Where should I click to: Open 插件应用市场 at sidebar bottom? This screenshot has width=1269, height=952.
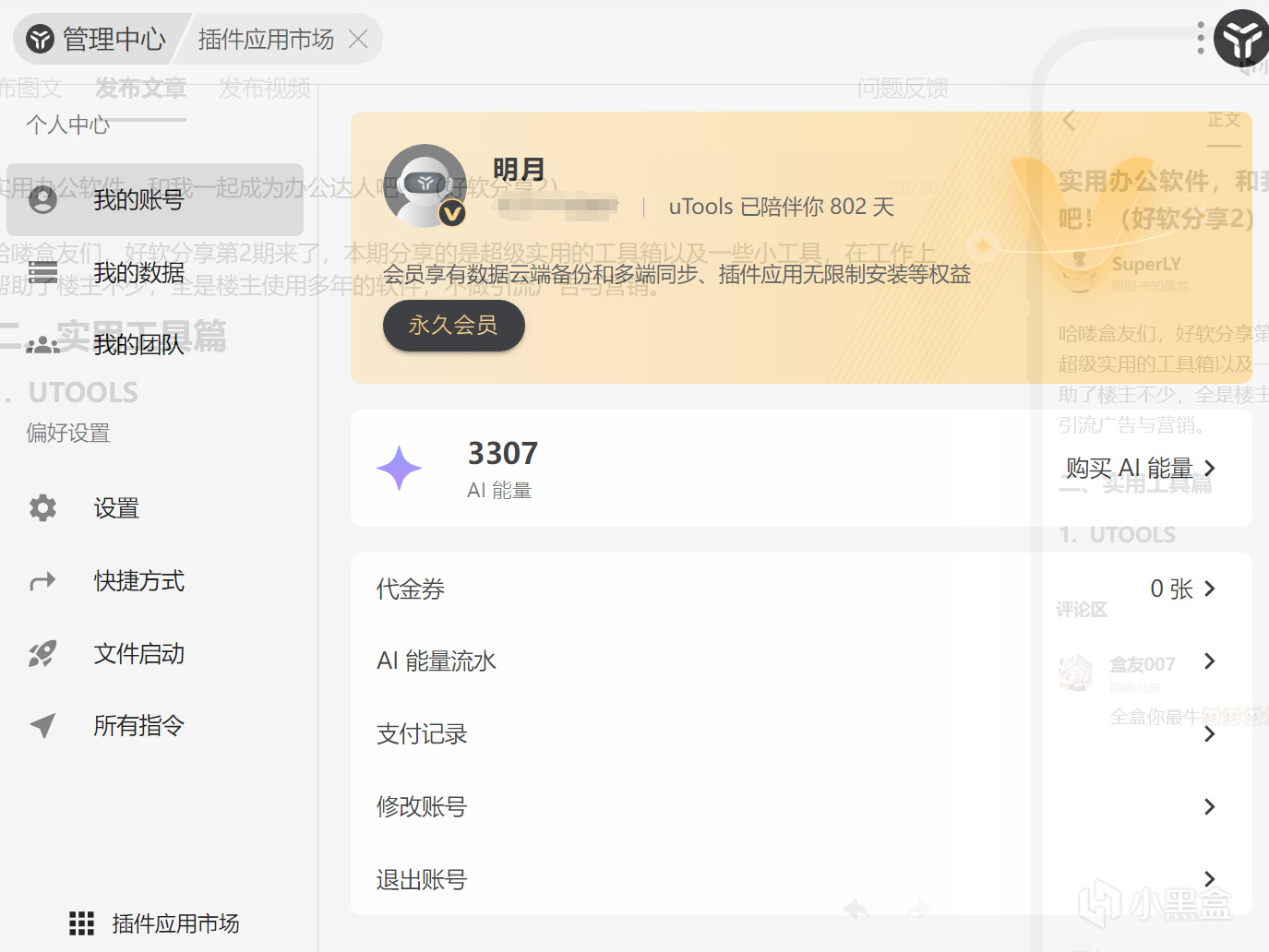(x=155, y=923)
